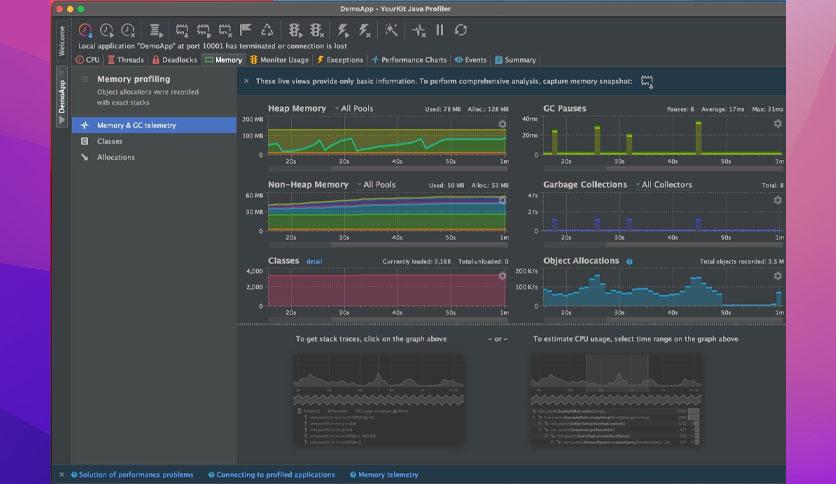Open the GC Pauses graph settings gear
The image size is (836, 484).
click(x=778, y=124)
